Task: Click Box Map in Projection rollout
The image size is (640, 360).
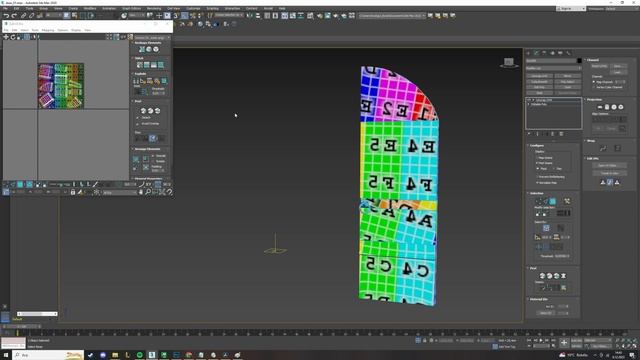Action: point(621,107)
